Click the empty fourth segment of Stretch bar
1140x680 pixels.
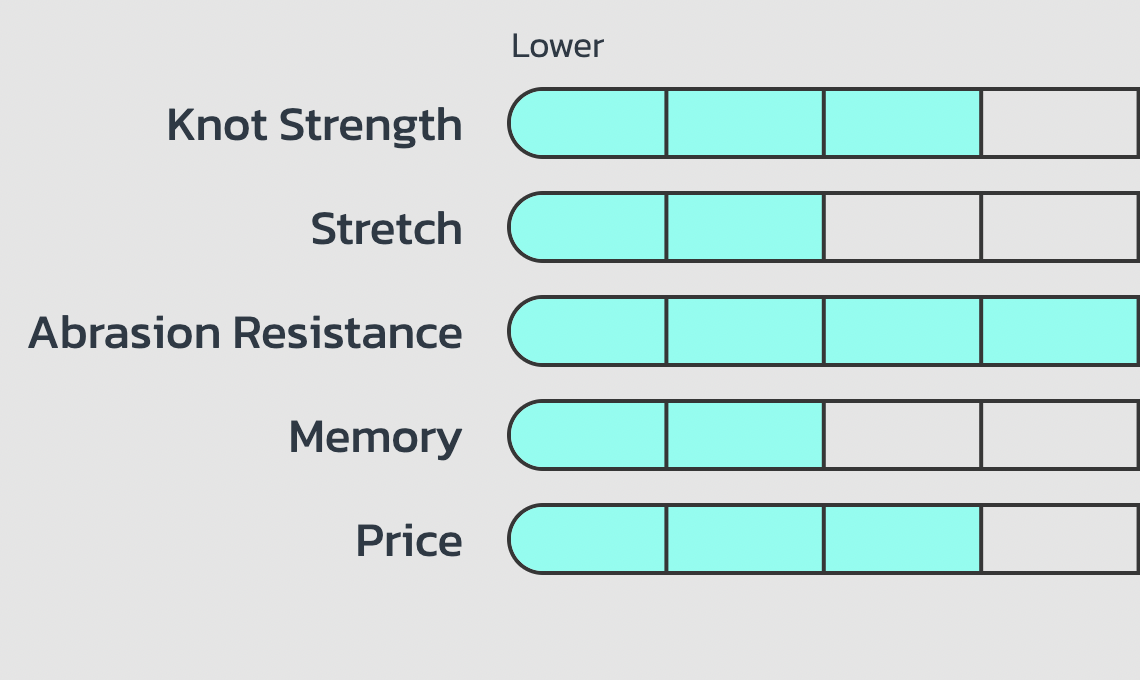pos(1060,227)
